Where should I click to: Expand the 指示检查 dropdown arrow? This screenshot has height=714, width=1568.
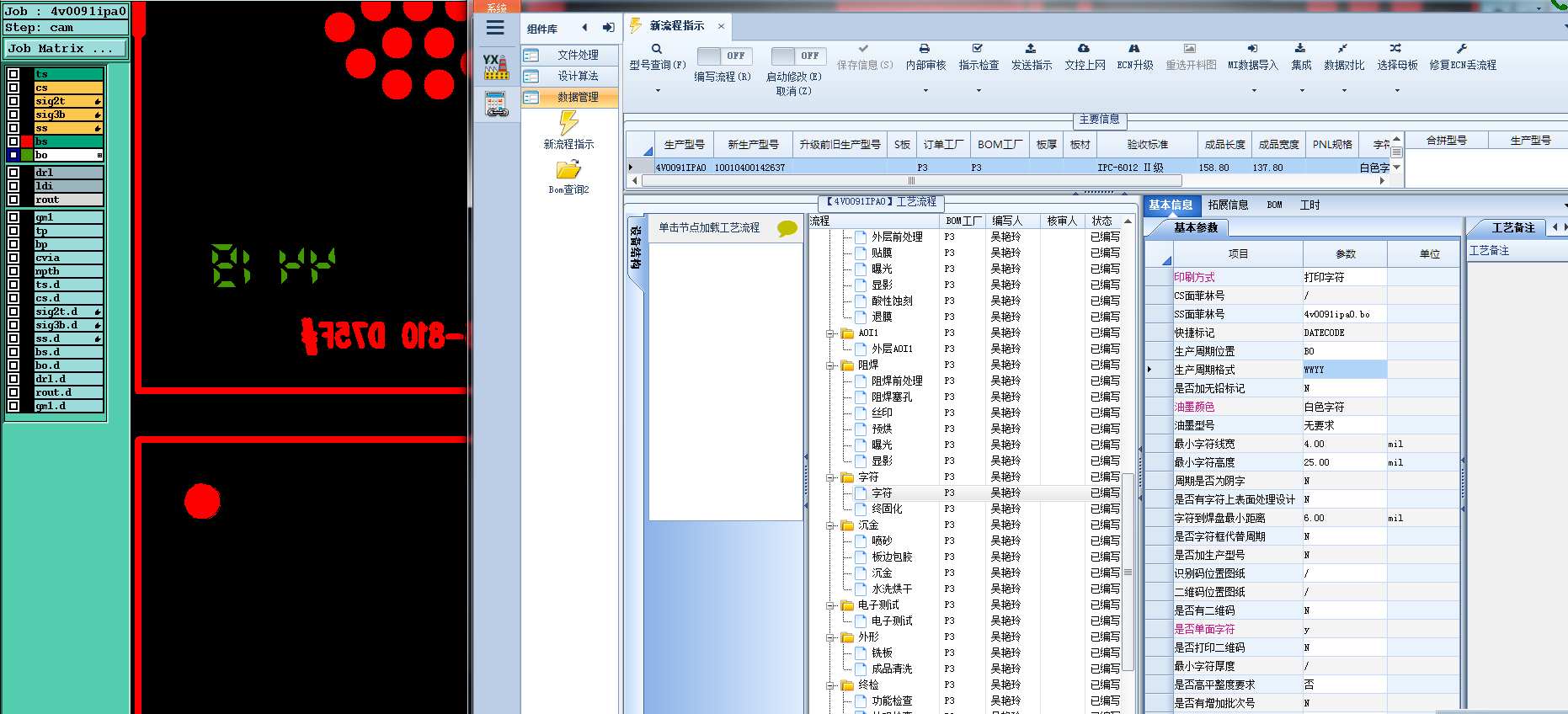tap(979, 90)
